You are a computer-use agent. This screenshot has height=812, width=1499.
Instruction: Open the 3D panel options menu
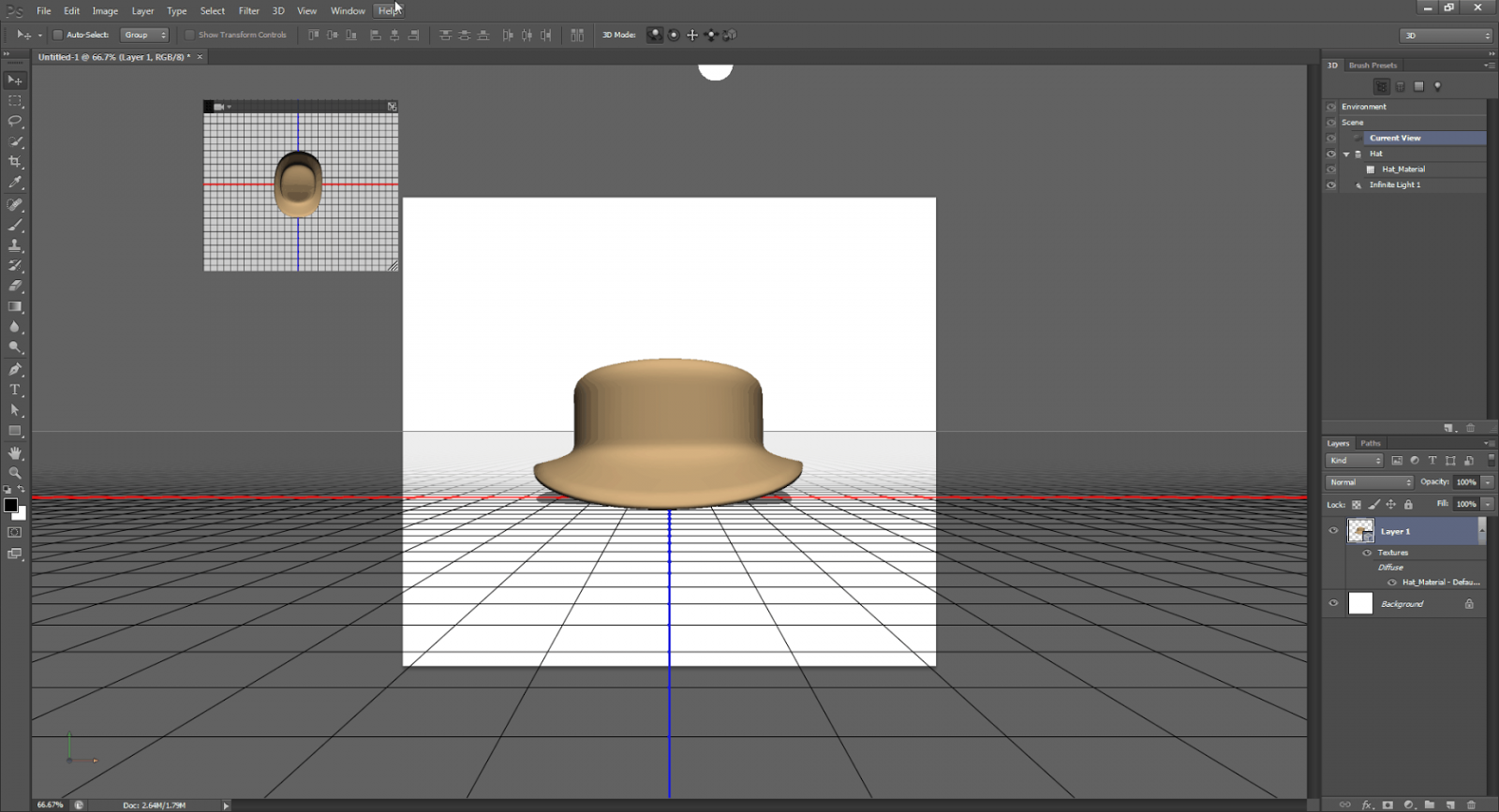1490,66
